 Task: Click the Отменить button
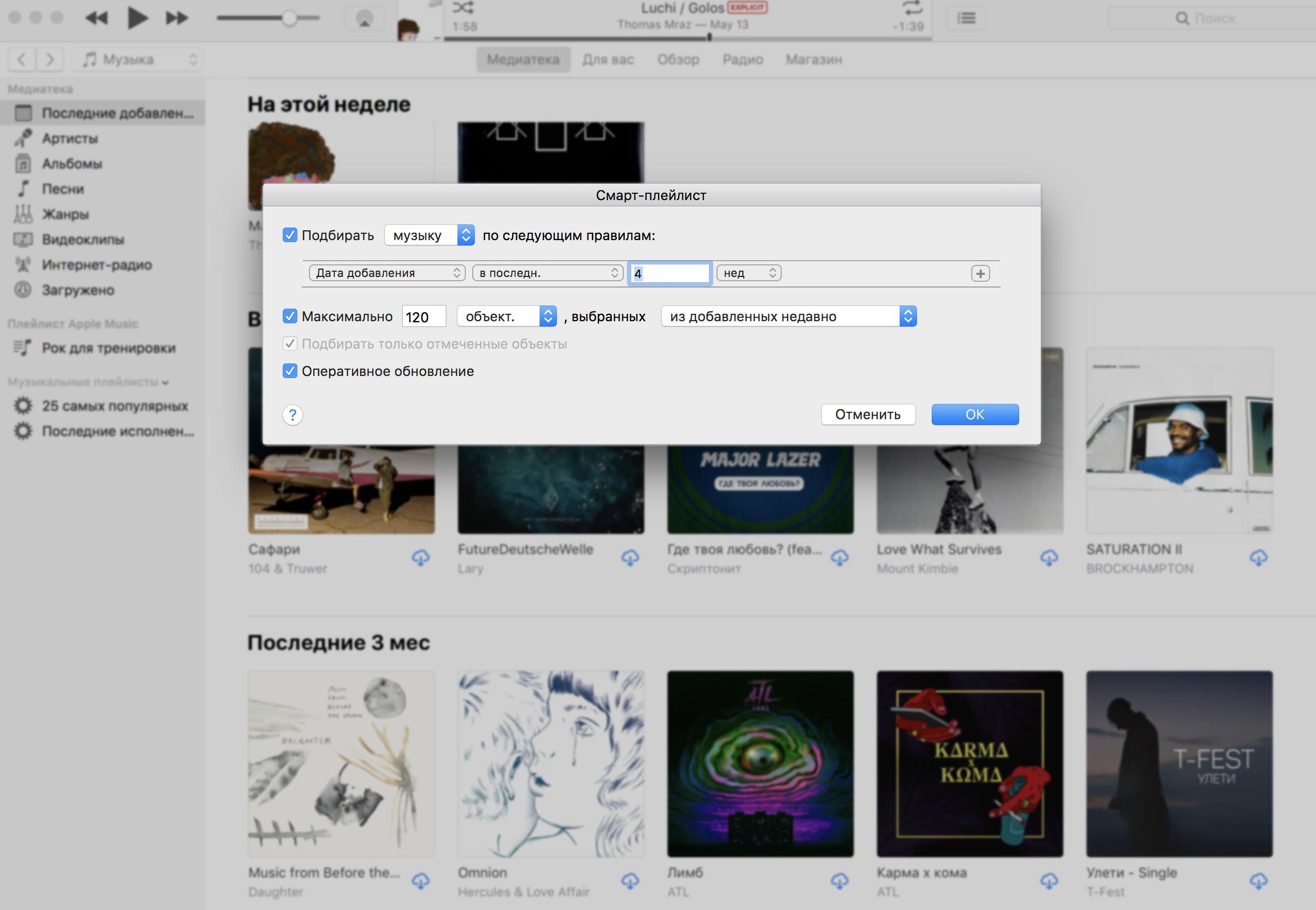(868, 414)
